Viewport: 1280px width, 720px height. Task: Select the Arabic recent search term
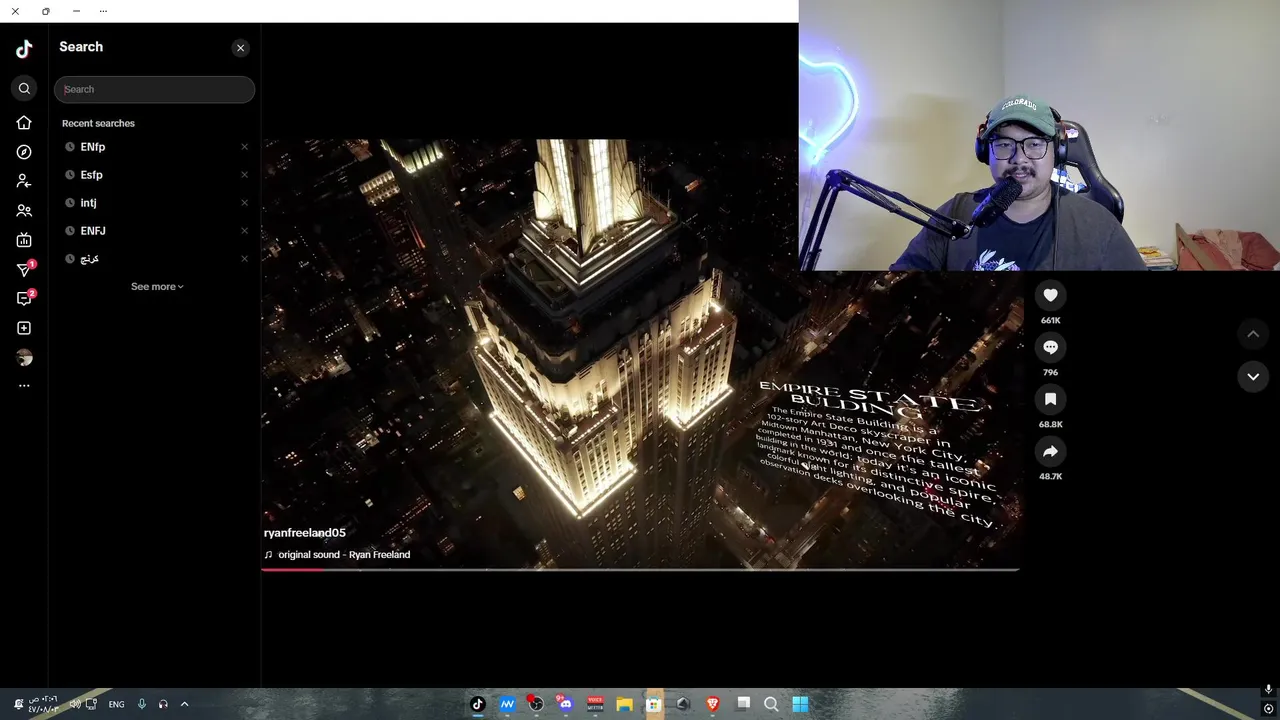coord(89,259)
